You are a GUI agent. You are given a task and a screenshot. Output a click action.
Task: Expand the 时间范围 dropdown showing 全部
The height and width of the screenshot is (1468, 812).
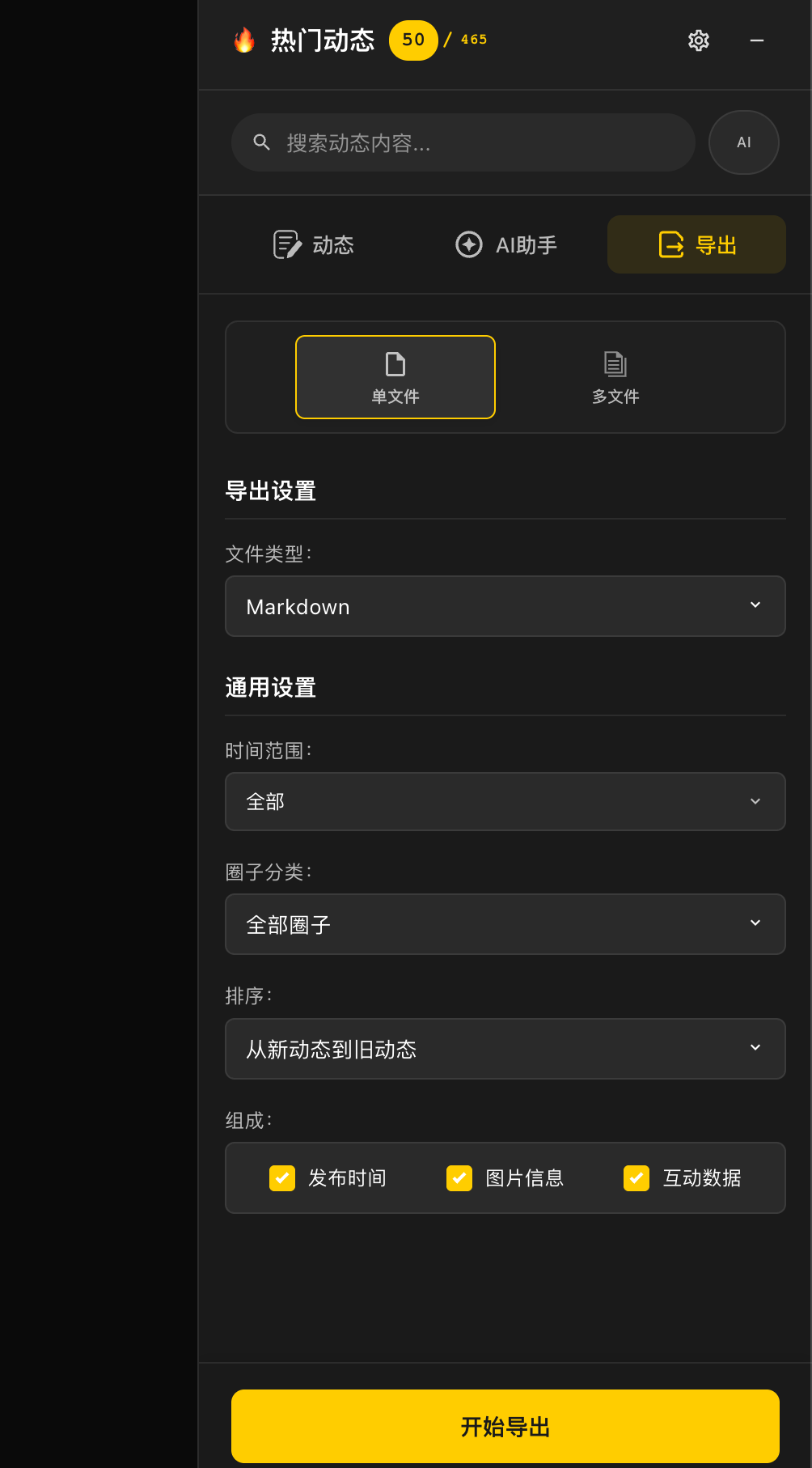[x=505, y=802]
